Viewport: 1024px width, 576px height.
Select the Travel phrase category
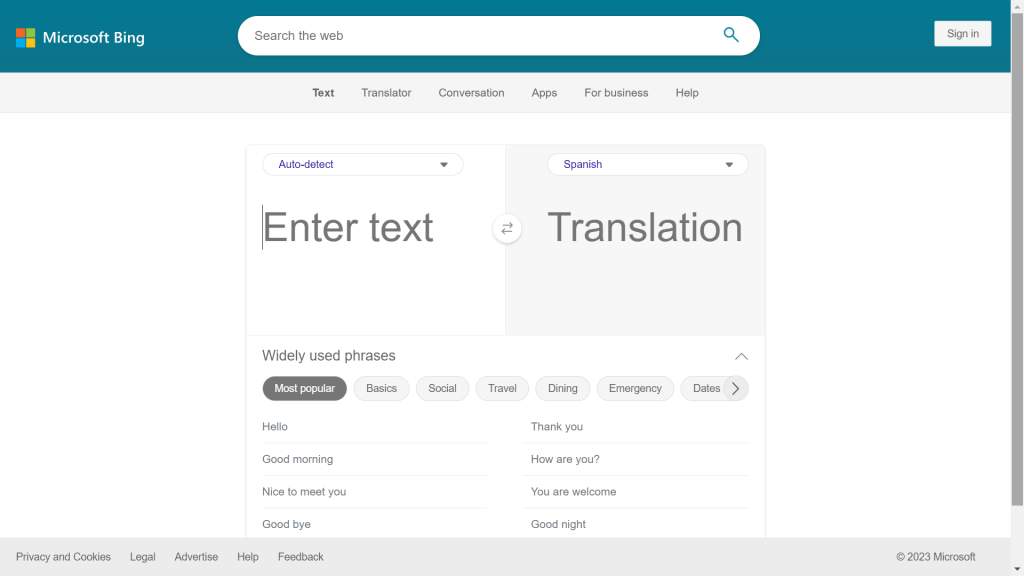502,389
